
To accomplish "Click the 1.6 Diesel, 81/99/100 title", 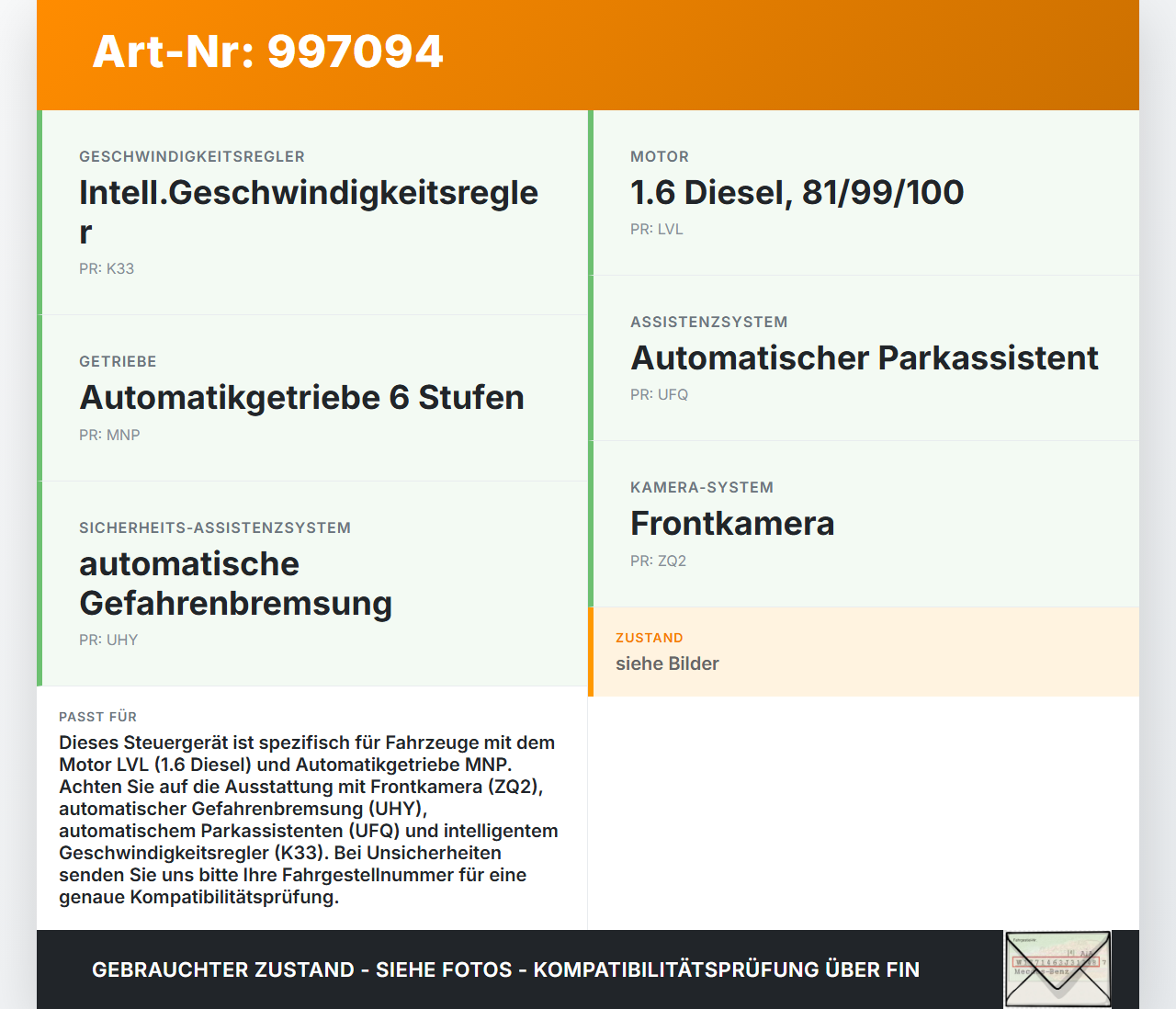I will 797,192.
